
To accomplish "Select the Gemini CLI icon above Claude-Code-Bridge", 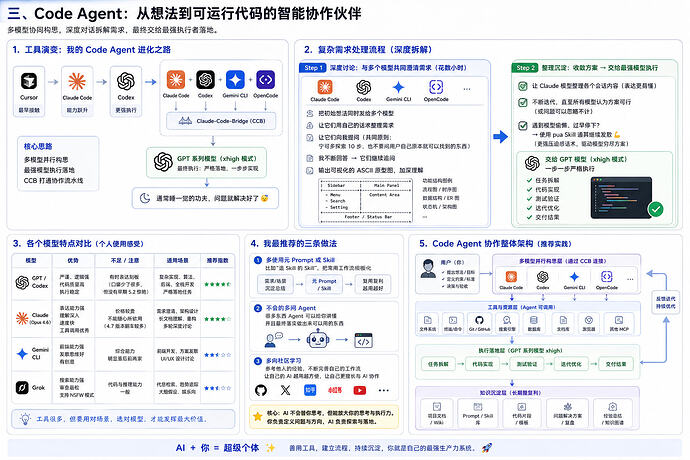I will (x=235, y=80).
